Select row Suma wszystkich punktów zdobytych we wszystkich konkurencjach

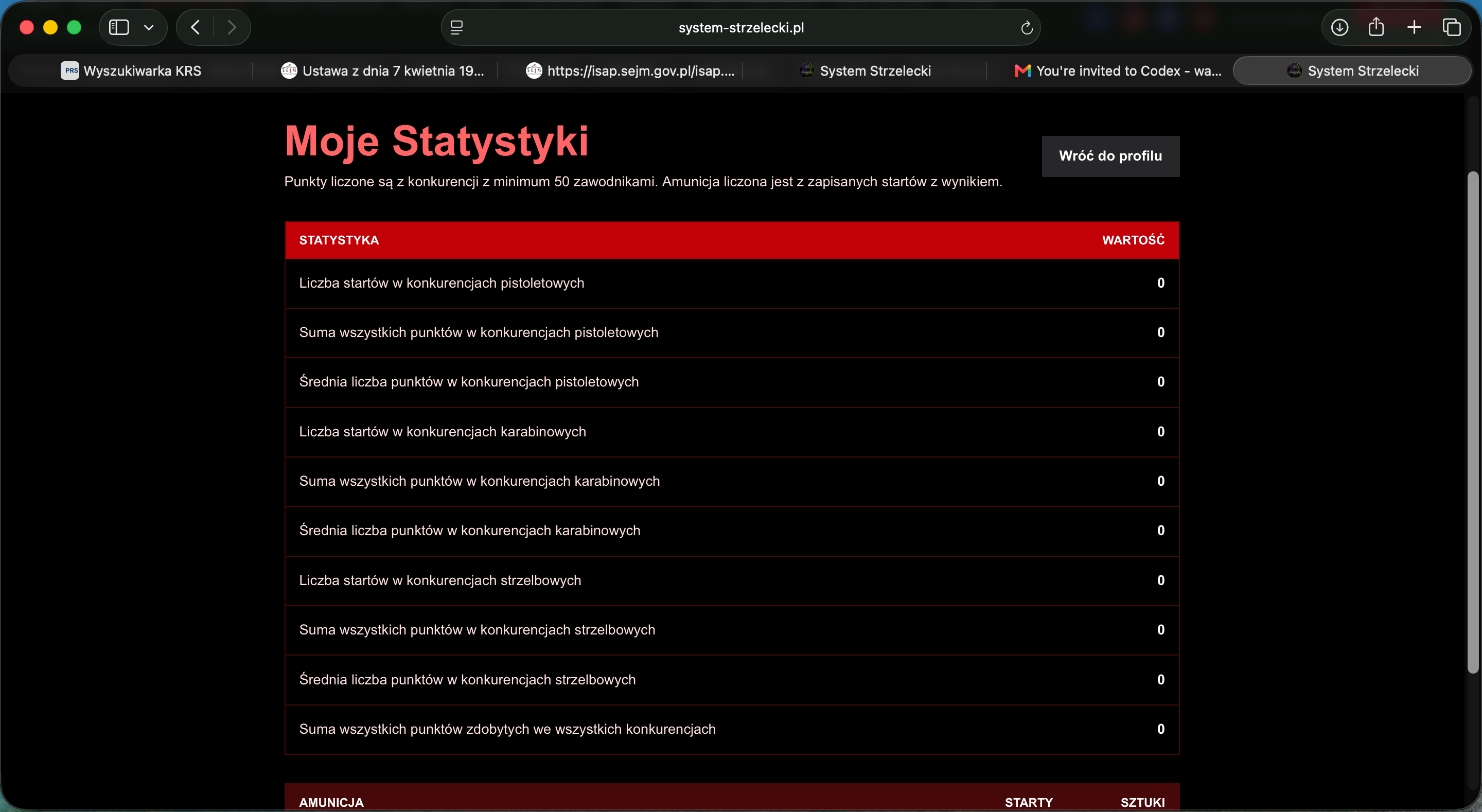click(732, 729)
